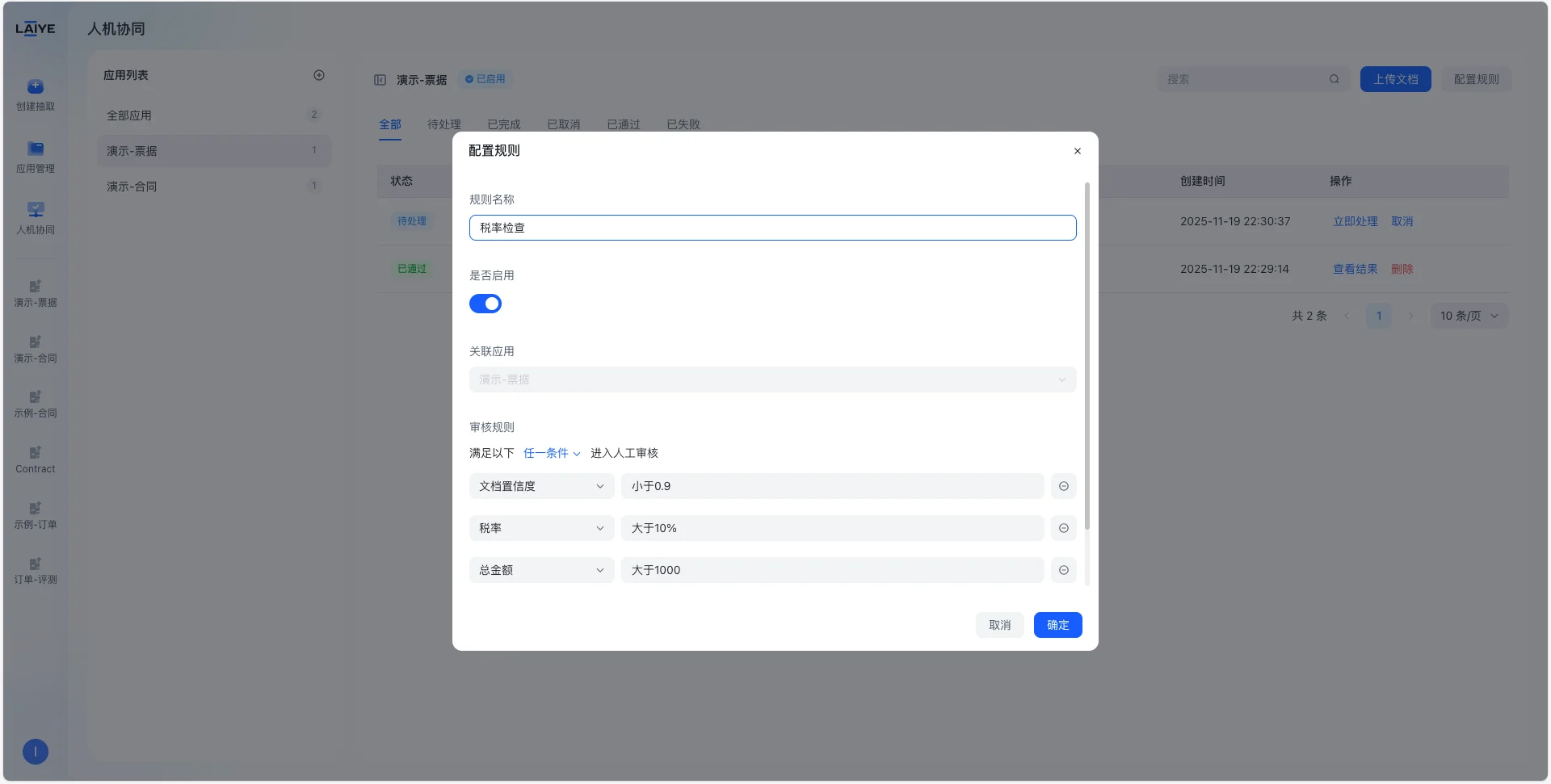Open 演示-票据 sidebar shortcut icon
The height and width of the screenshot is (784, 1551).
pyautogui.click(x=36, y=286)
